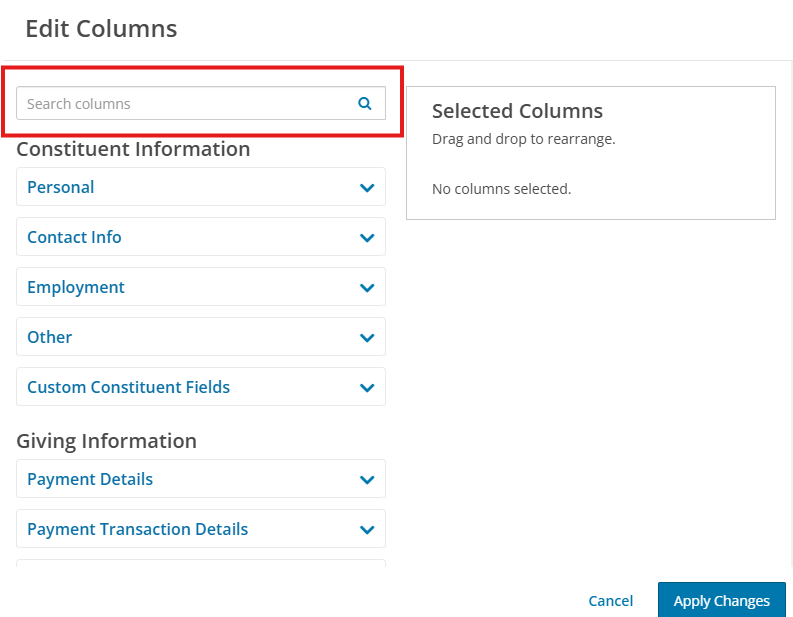This screenshot has height=617, width=793.
Task: Open the Custom Constituent Fields label
Action: coord(128,387)
